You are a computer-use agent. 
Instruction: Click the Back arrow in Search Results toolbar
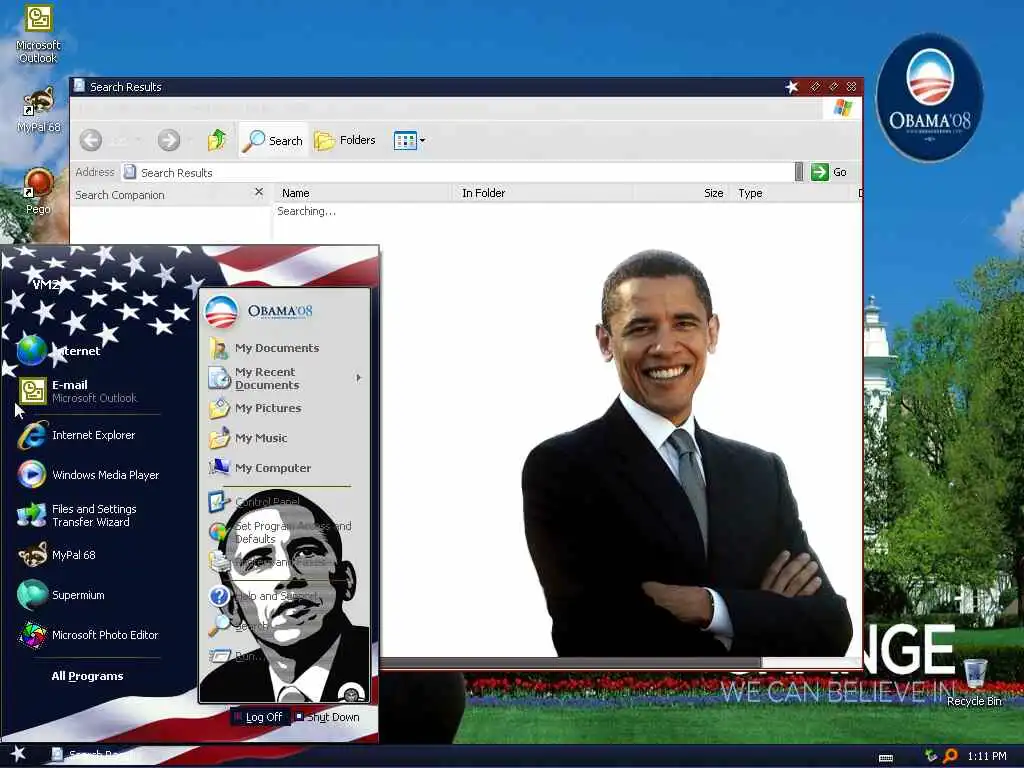(91, 140)
